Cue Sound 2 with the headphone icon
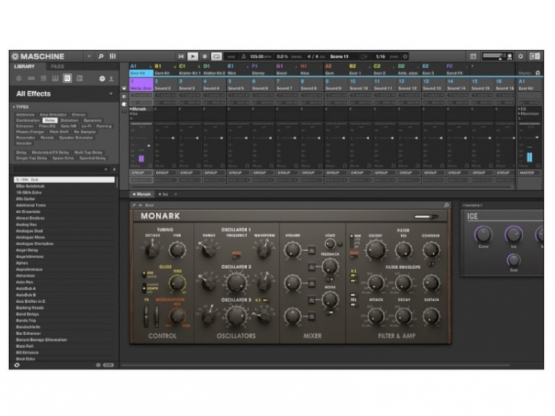 click(174, 165)
